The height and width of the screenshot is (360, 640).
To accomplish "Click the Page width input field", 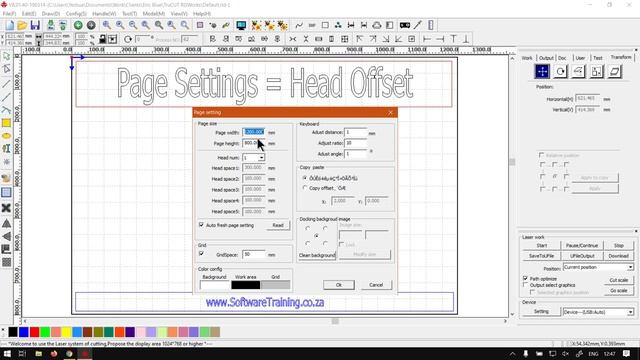I will [x=253, y=132].
